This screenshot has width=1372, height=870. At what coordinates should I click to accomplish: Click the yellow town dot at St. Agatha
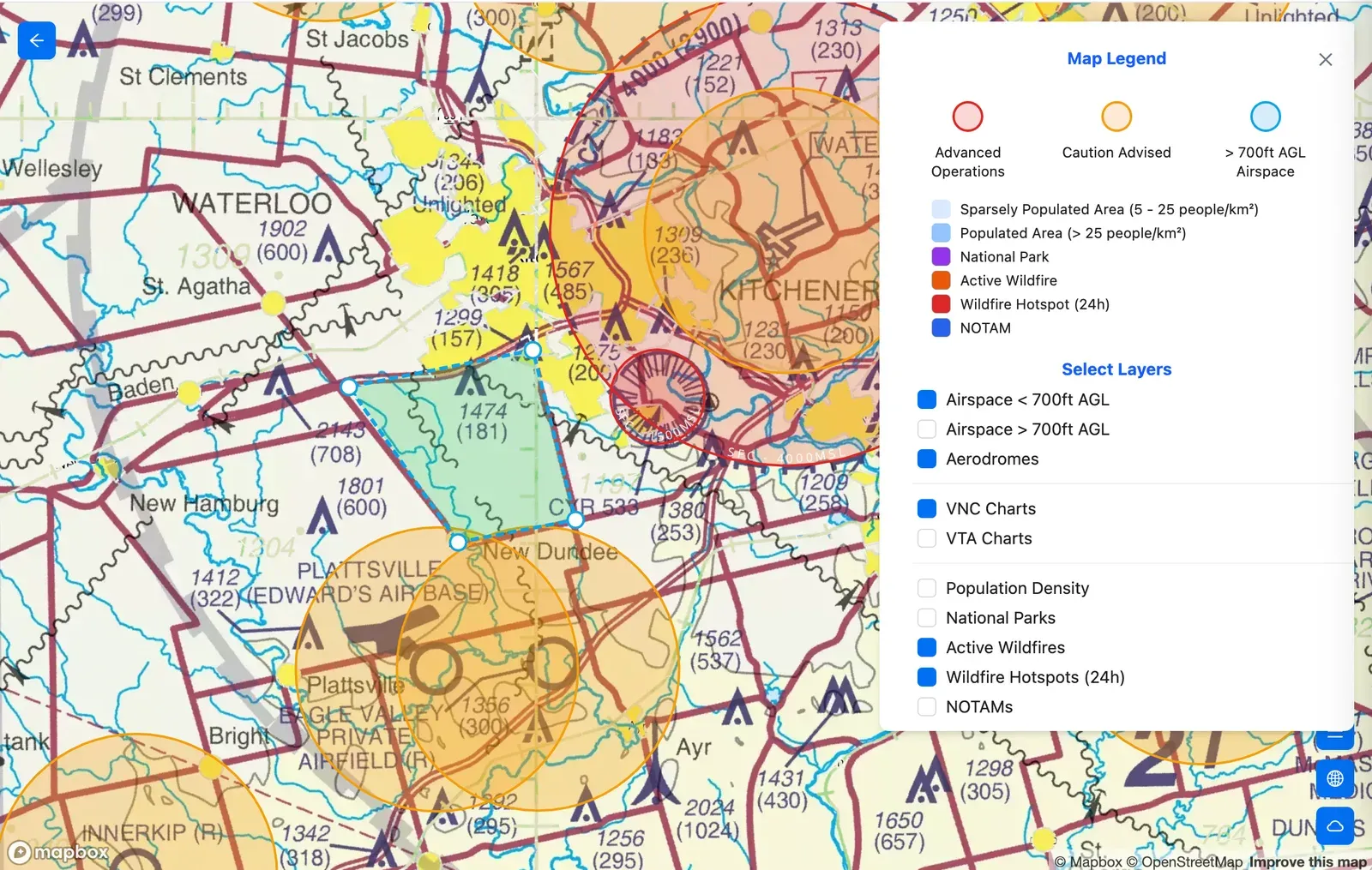click(273, 303)
